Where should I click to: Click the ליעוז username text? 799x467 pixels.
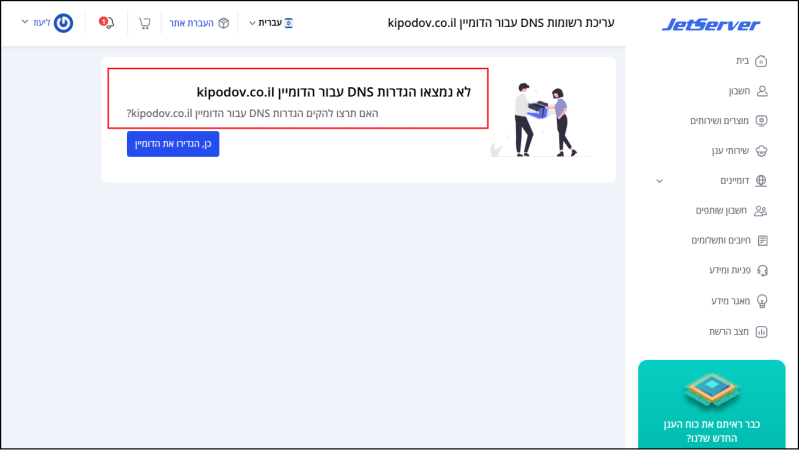click(x=42, y=23)
